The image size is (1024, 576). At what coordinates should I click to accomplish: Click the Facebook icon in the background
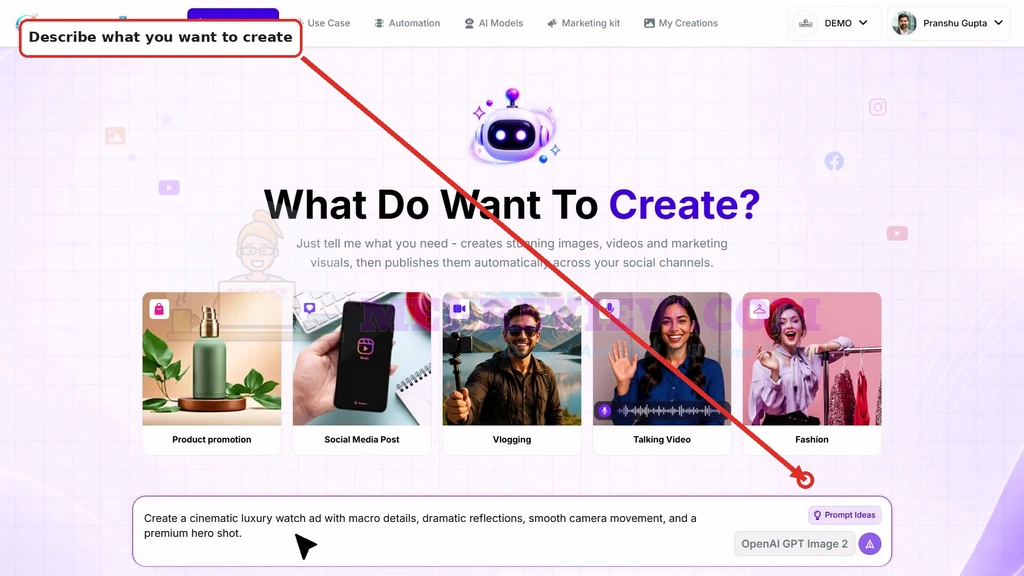point(834,161)
